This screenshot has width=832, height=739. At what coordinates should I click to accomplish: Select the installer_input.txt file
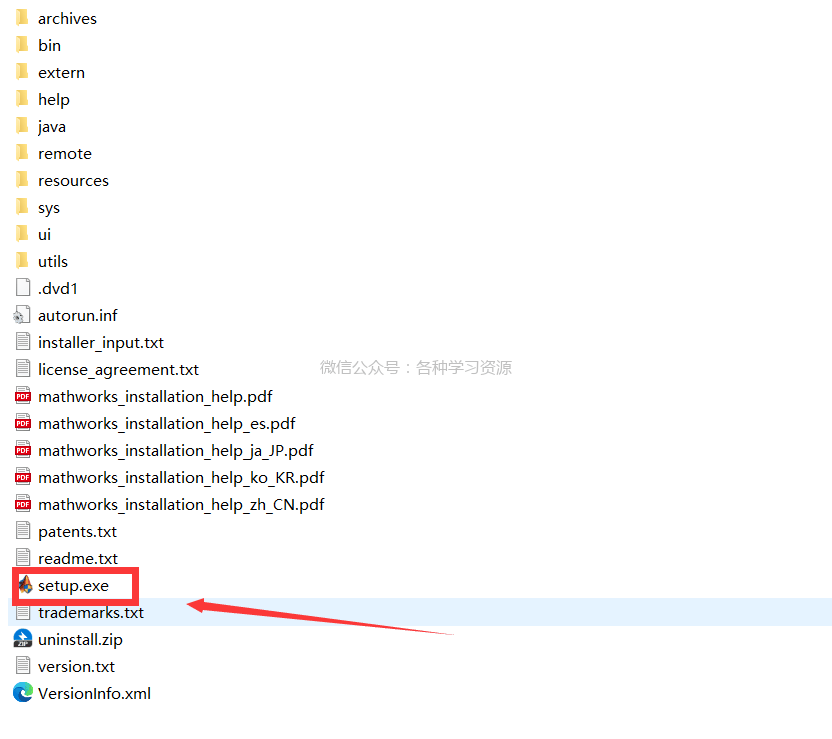pyautogui.click(x=100, y=342)
